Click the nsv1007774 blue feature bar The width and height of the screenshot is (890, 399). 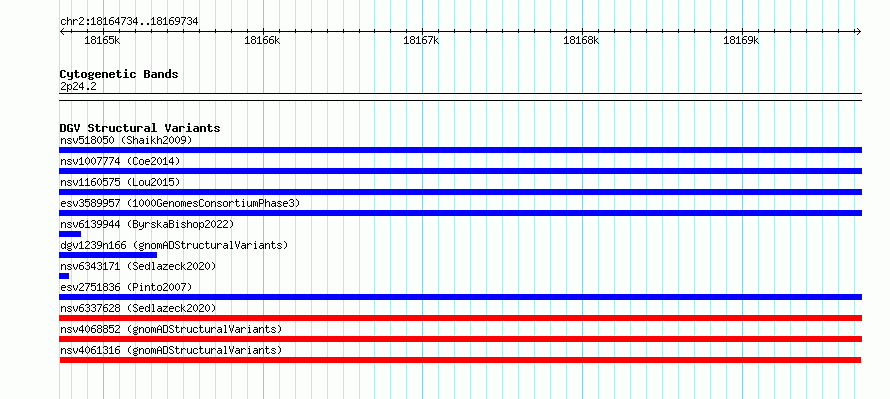tap(460, 171)
